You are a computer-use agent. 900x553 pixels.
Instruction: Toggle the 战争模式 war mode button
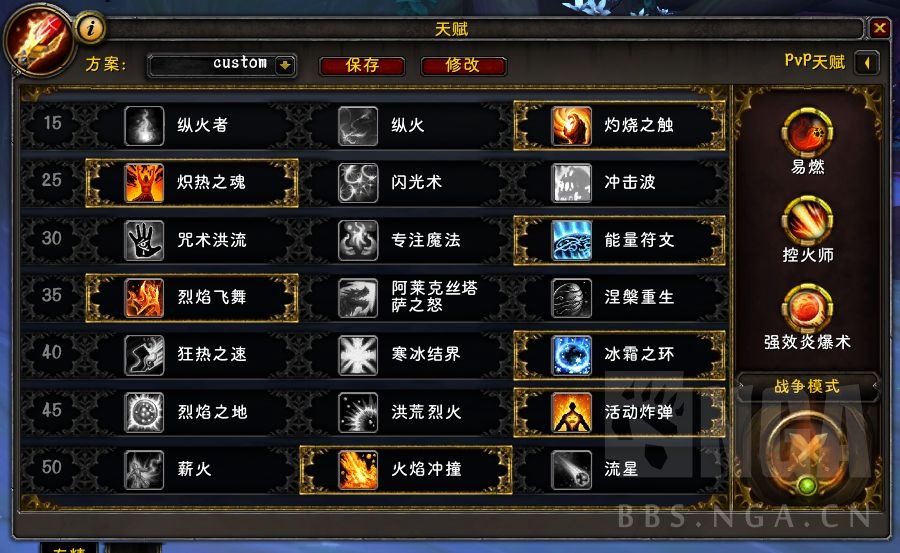807,454
